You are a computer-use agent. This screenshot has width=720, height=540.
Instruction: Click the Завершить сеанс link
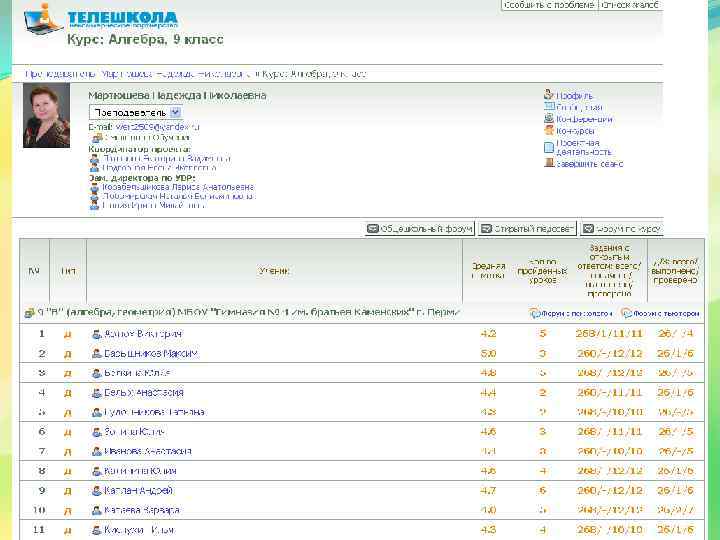point(590,163)
